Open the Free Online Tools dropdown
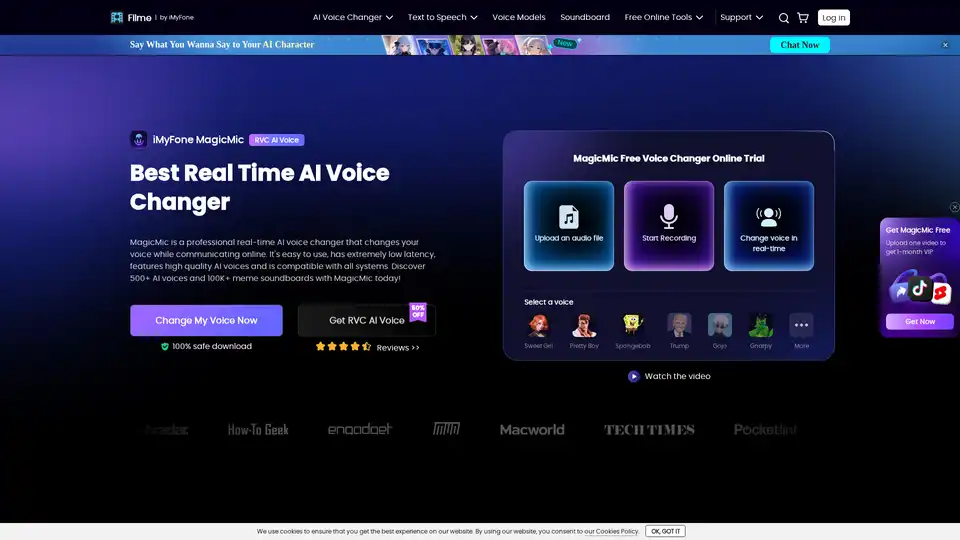Viewport: 960px width, 540px height. coord(664,18)
